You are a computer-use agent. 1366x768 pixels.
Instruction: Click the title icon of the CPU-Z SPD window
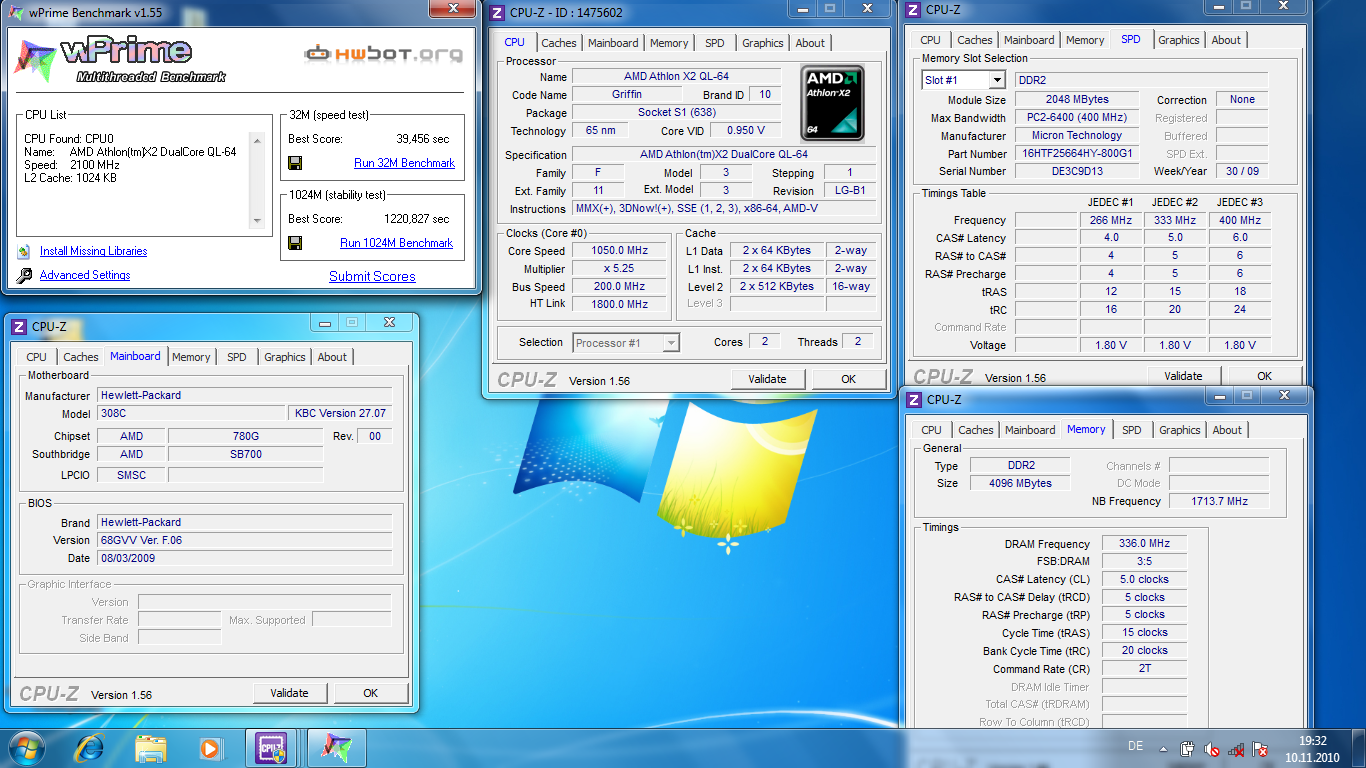point(914,10)
